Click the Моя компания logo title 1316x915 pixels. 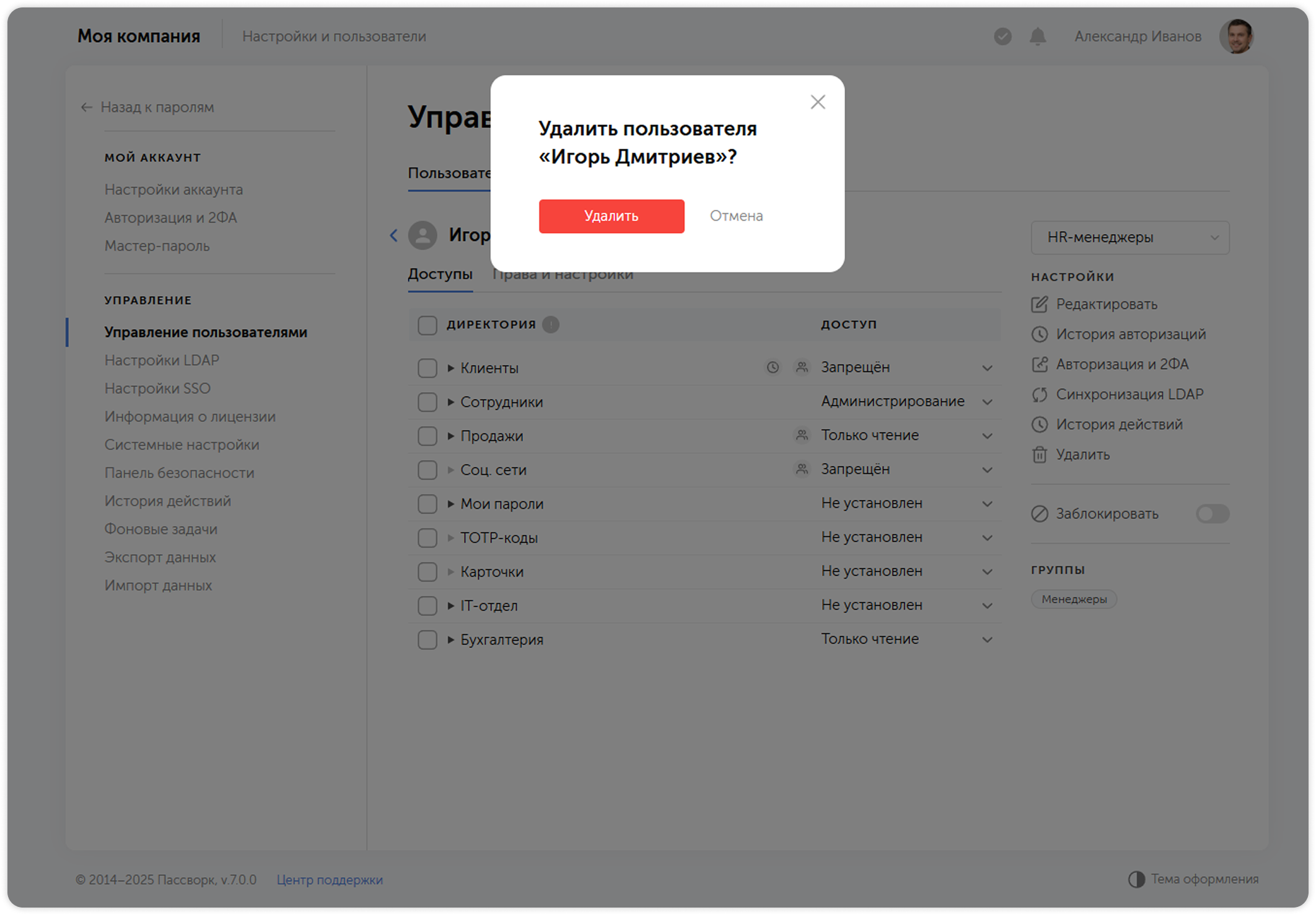click(139, 37)
